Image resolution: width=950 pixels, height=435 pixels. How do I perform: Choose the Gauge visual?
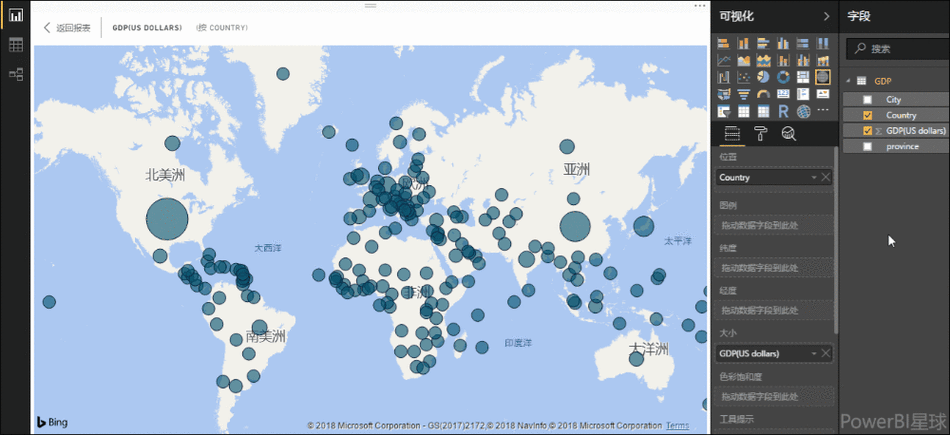tap(763, 95)
